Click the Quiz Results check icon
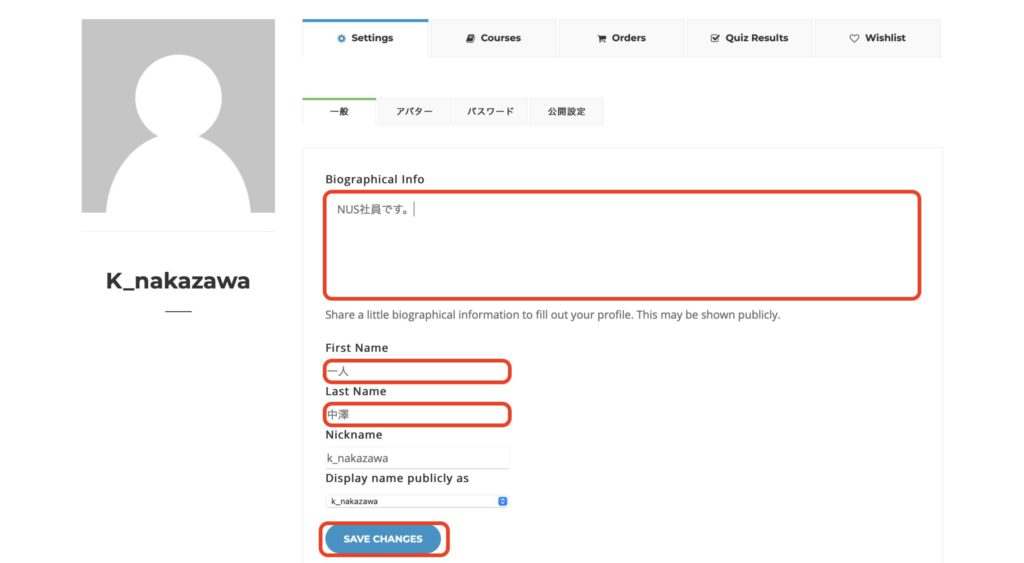Viewport: 1024px width, 563px height. click(715, 39)
